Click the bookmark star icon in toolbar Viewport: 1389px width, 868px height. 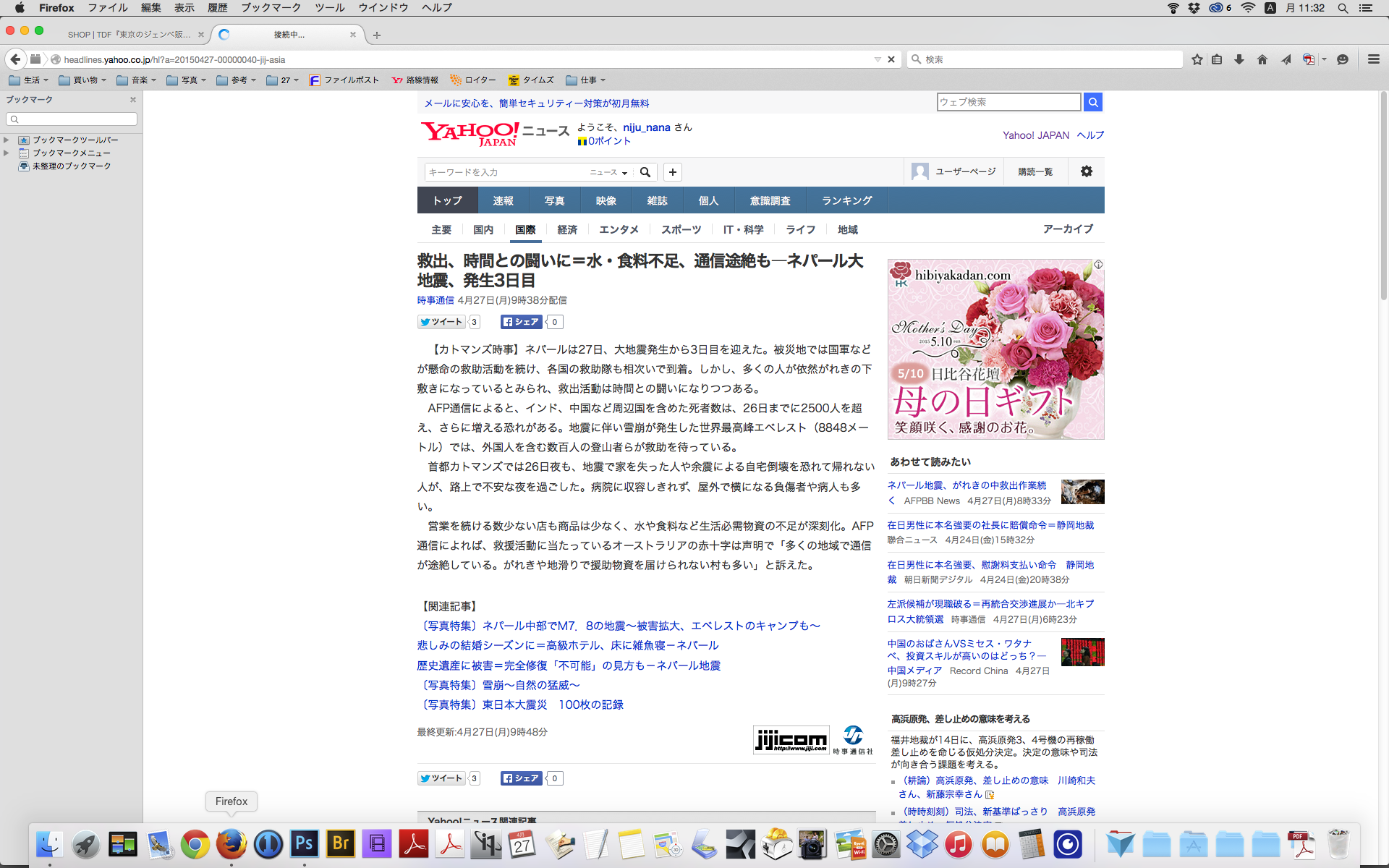1197,59
